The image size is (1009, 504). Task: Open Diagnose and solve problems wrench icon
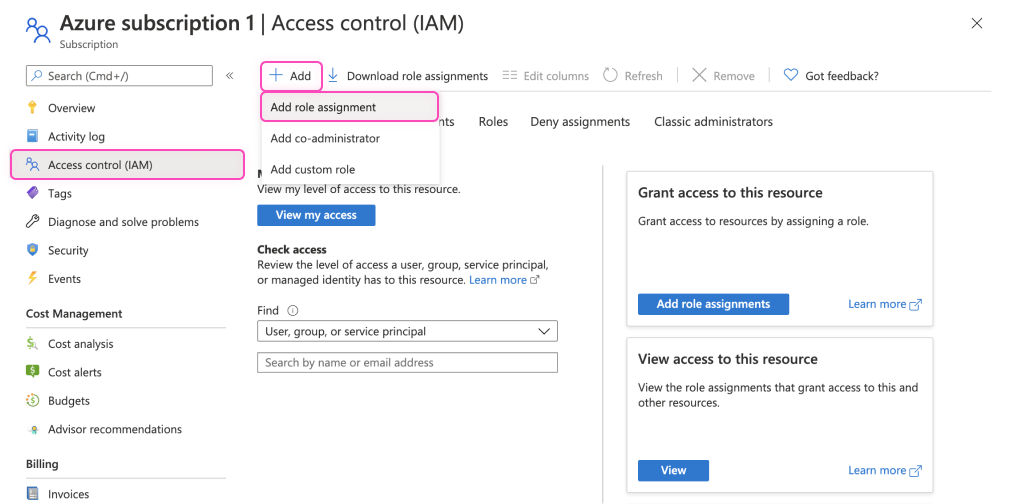pyautogui.click(x=33, y=222)
